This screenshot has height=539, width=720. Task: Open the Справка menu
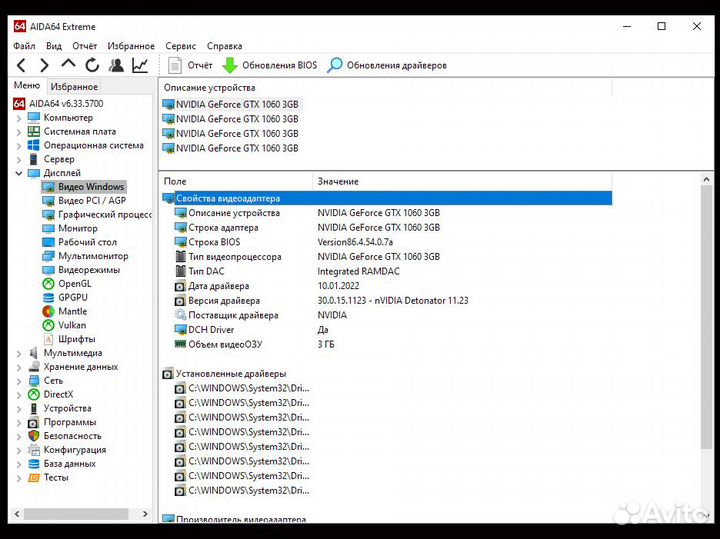224,46
